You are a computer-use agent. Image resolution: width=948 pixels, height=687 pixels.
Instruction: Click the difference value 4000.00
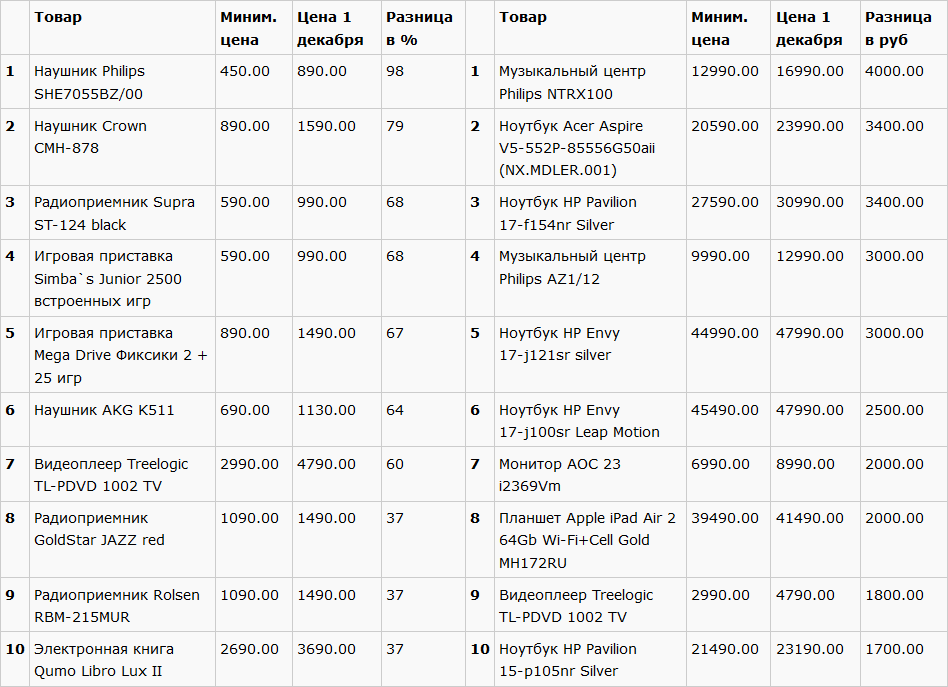click(894, 71)
